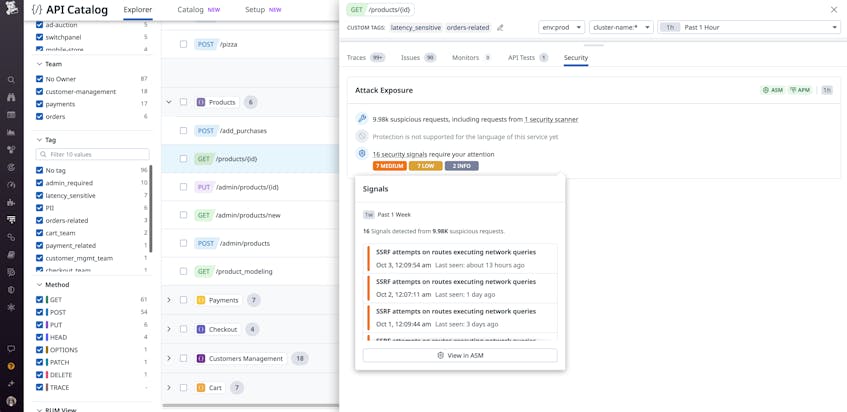
Task: Collapse the Team filter section
Action: [x=39, y=64]
